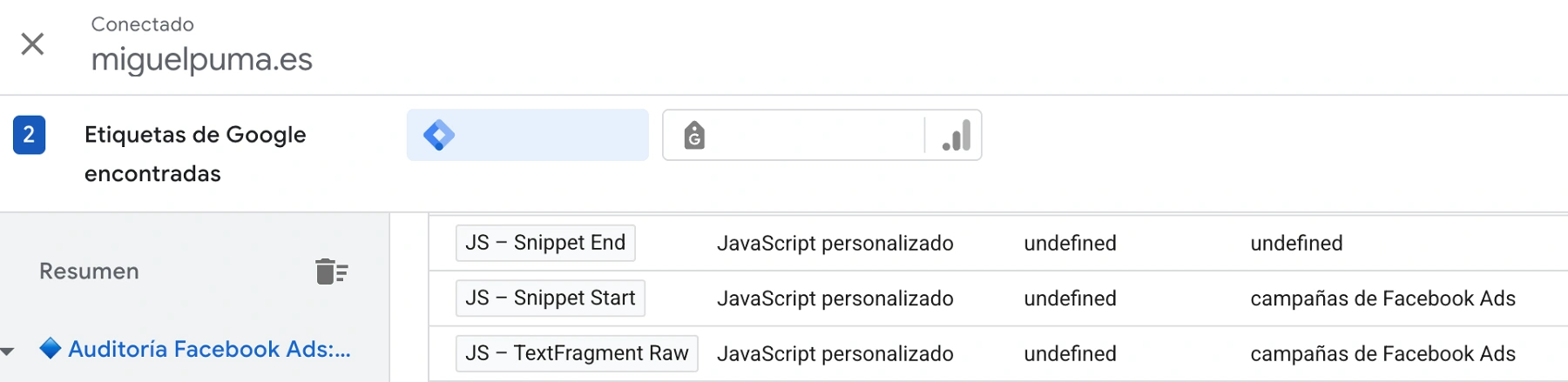Click diamond icon beside Auditoría Facebook Ads
This screenshot has height=382, width=1568.
[51, 349]
